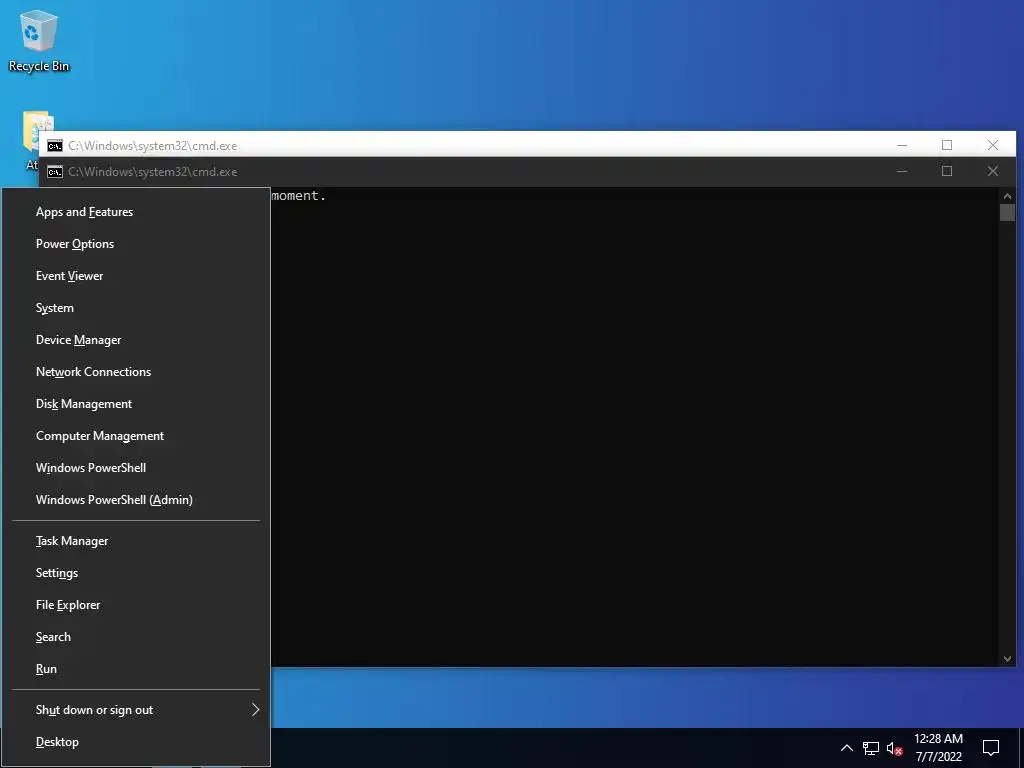Screen dimensions: 1024x768
Task: Launch Event Viewer
Action: 136,276
